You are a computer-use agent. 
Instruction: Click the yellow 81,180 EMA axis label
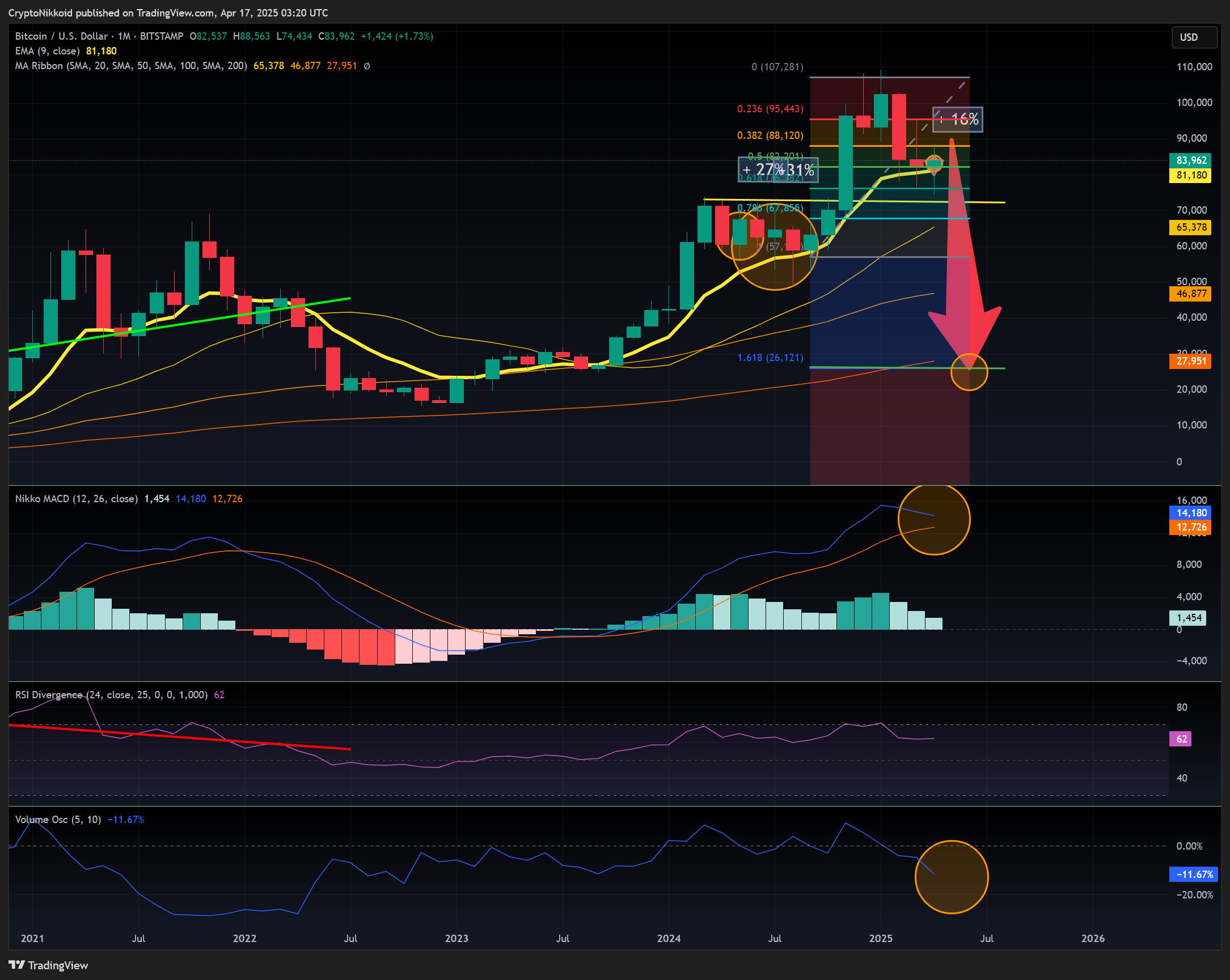[1191, 175]
